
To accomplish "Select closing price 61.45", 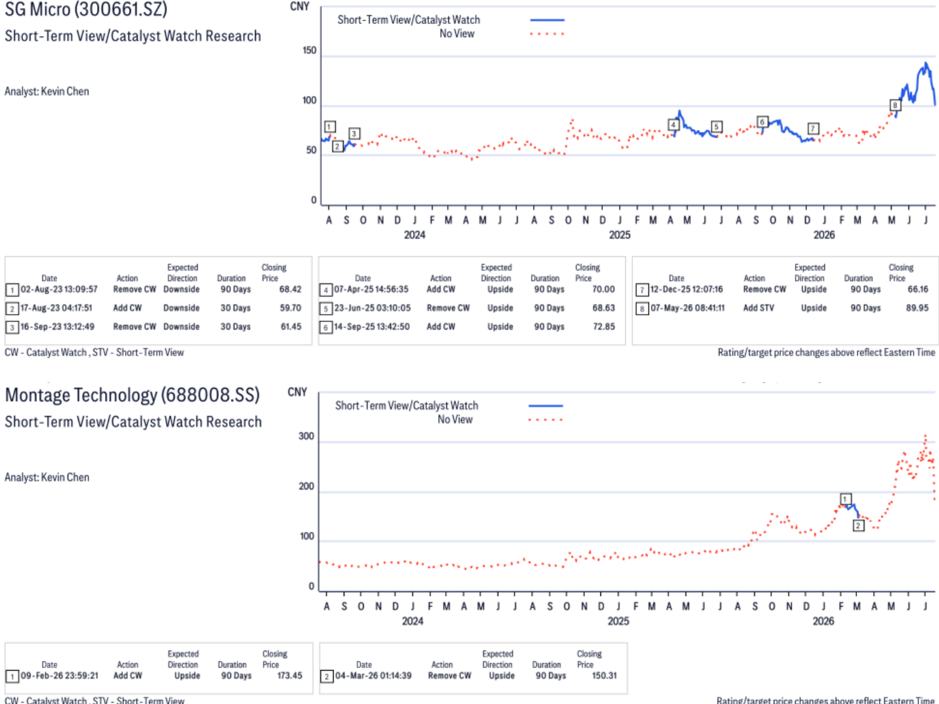I will [290, 326].
